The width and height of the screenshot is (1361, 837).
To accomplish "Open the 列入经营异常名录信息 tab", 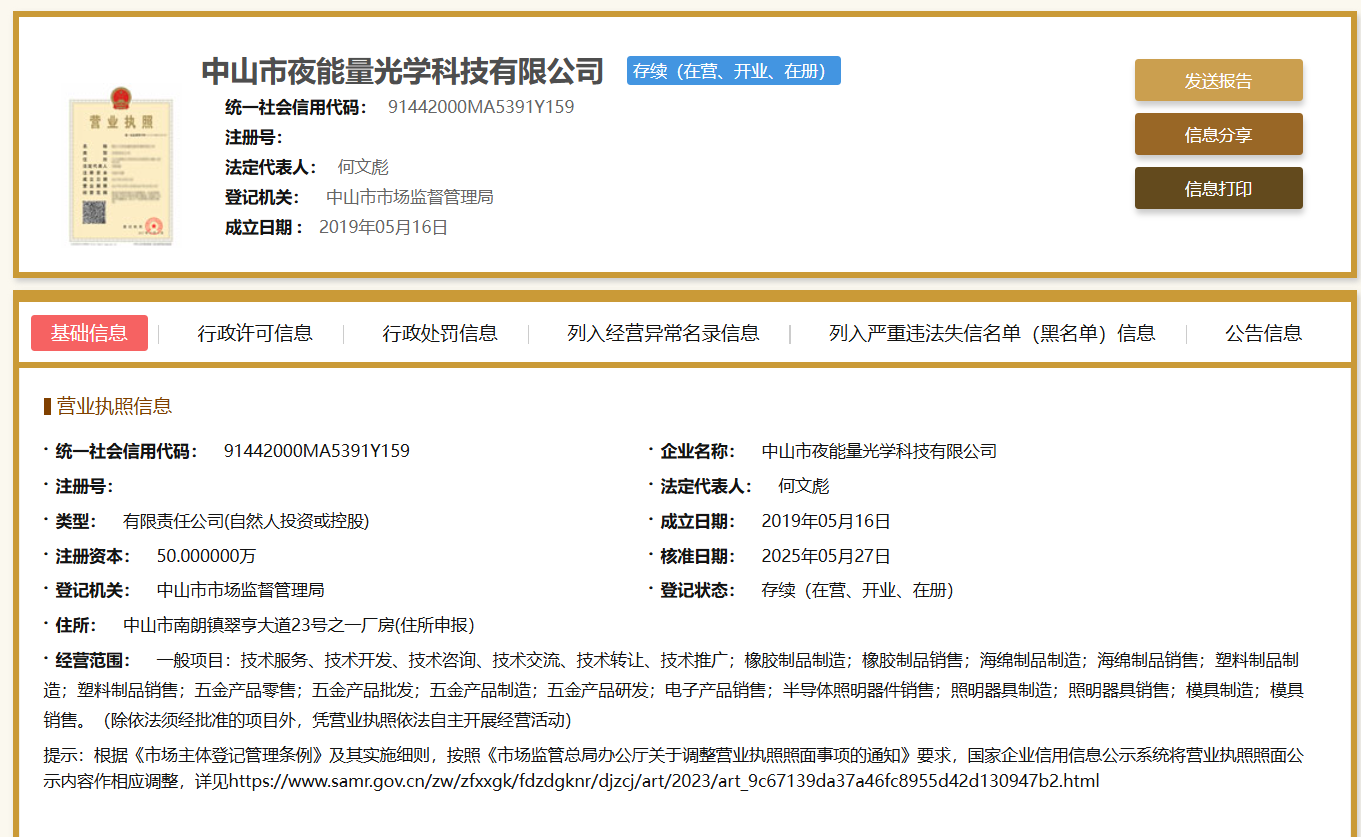I will (x=663, y=333).
